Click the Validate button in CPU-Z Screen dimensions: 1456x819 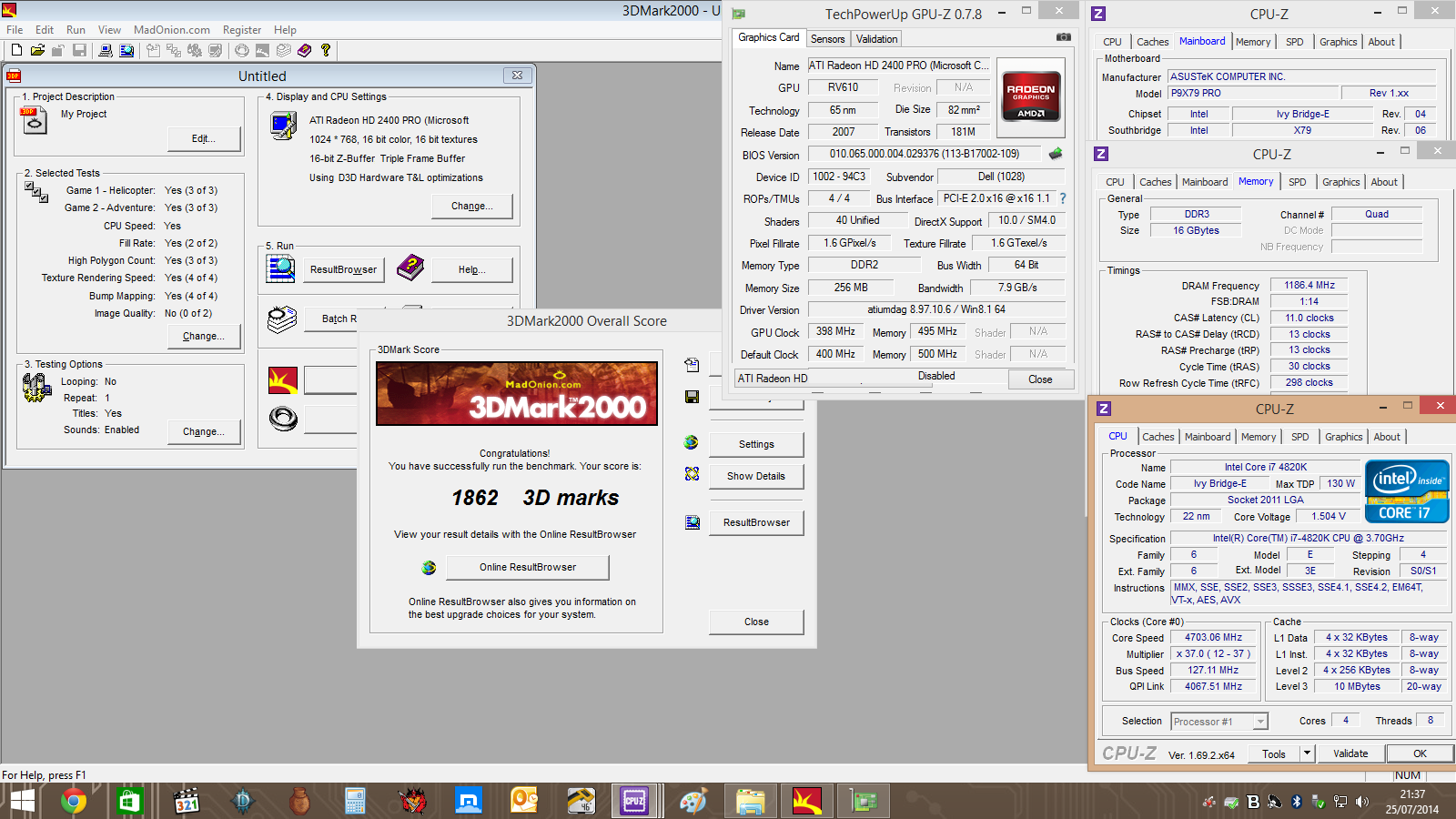point(1350,753)
